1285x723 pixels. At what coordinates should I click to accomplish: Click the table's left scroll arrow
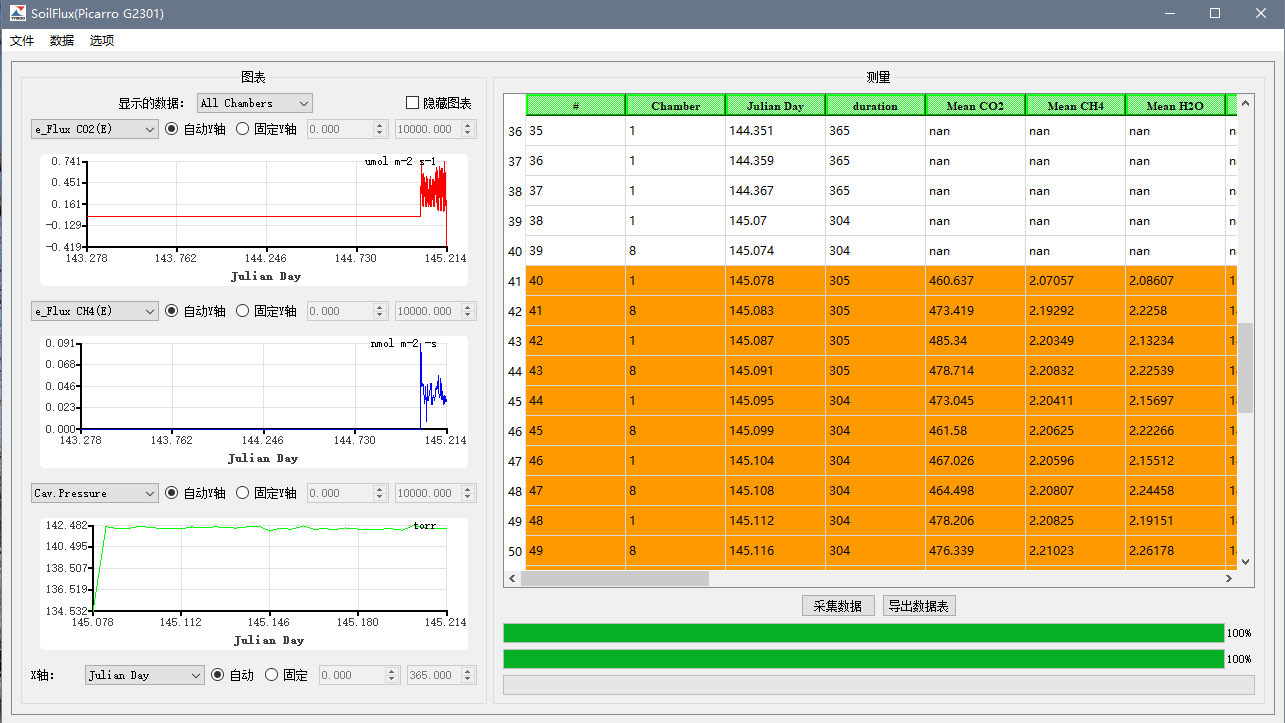(x=512, y=578)
